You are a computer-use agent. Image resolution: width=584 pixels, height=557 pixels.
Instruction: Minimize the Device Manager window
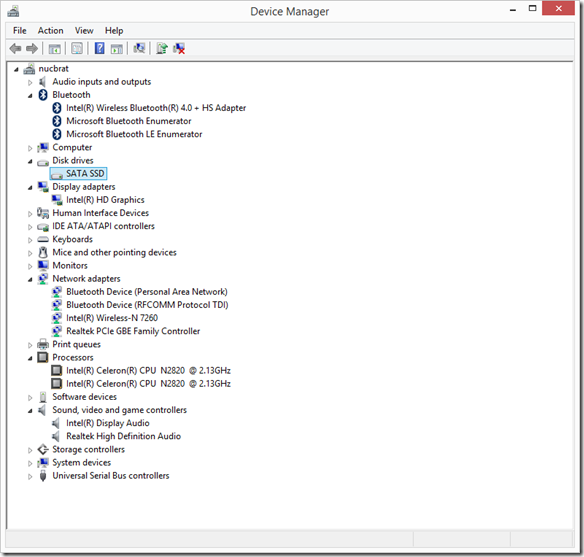(513, 9)
